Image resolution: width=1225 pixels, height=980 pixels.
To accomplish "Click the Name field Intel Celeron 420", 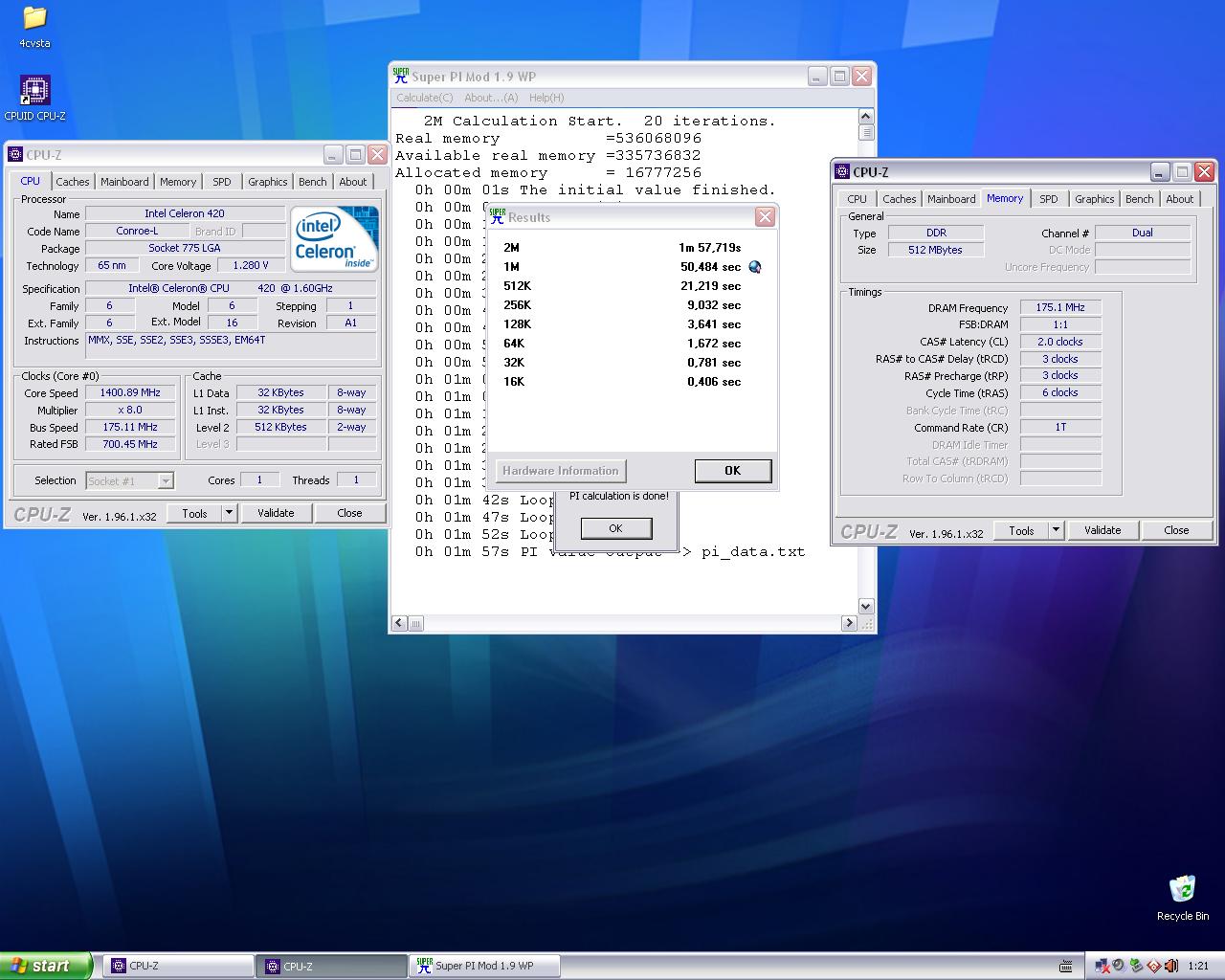I will 185,213.
